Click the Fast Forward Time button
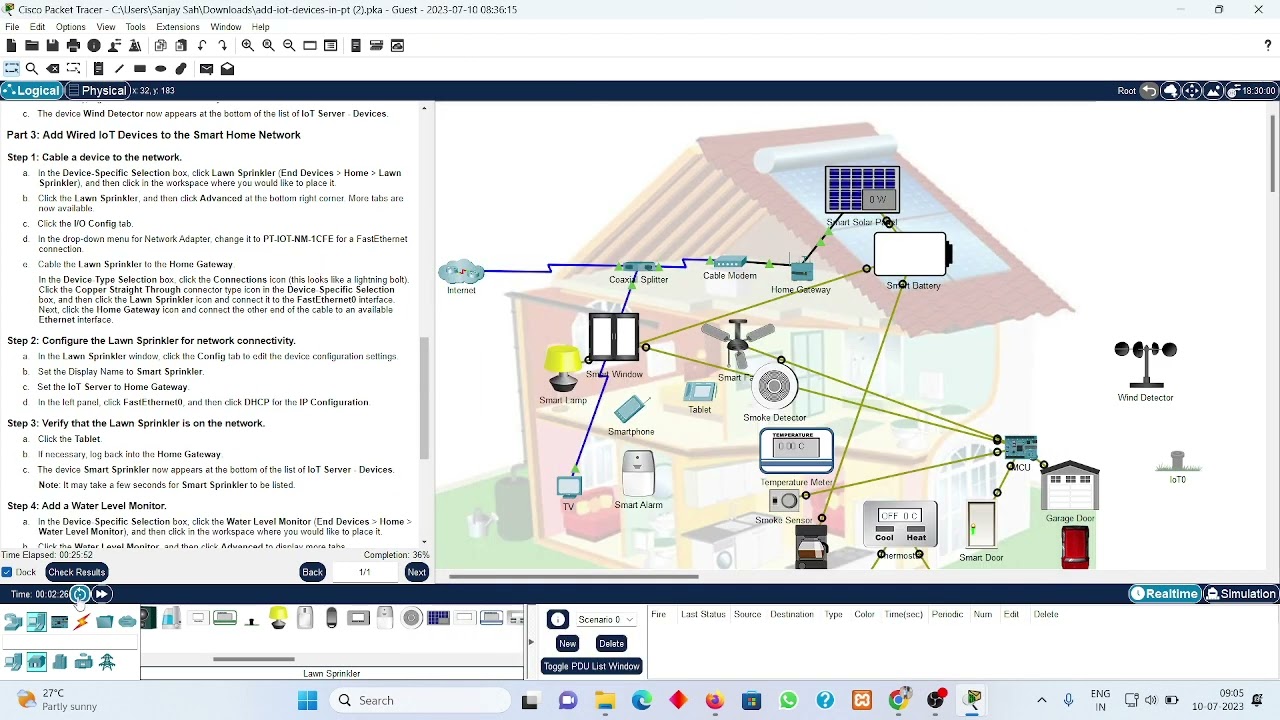 click(102, 594)
